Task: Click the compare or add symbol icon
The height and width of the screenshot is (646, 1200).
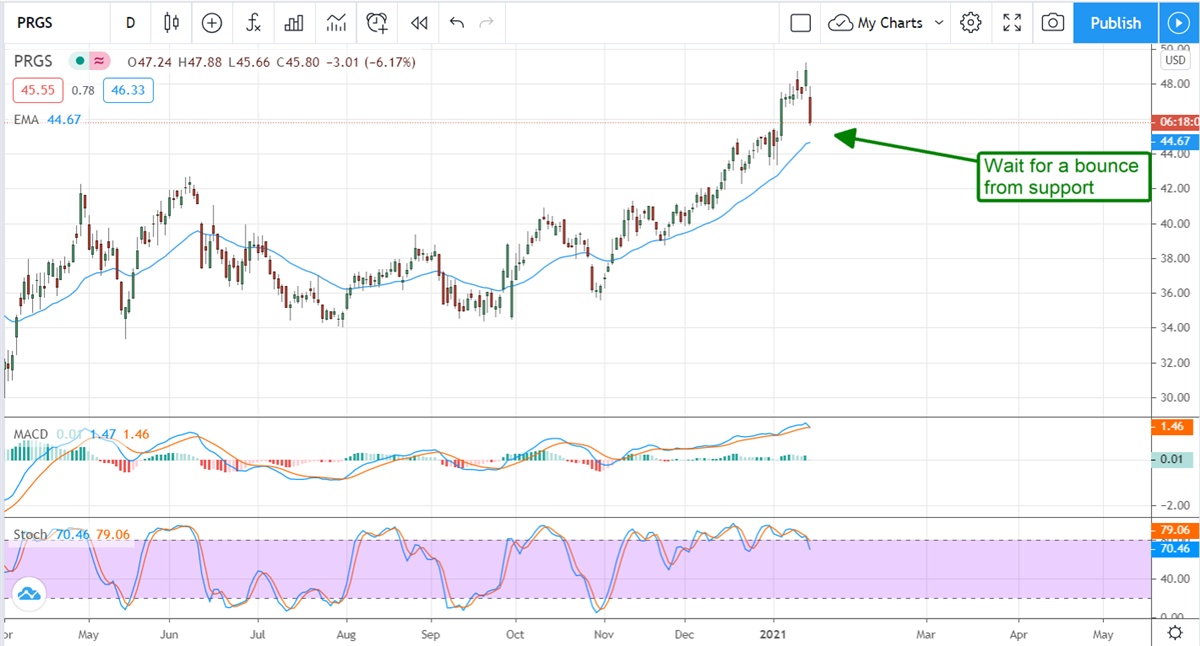Action: point(212,22)
